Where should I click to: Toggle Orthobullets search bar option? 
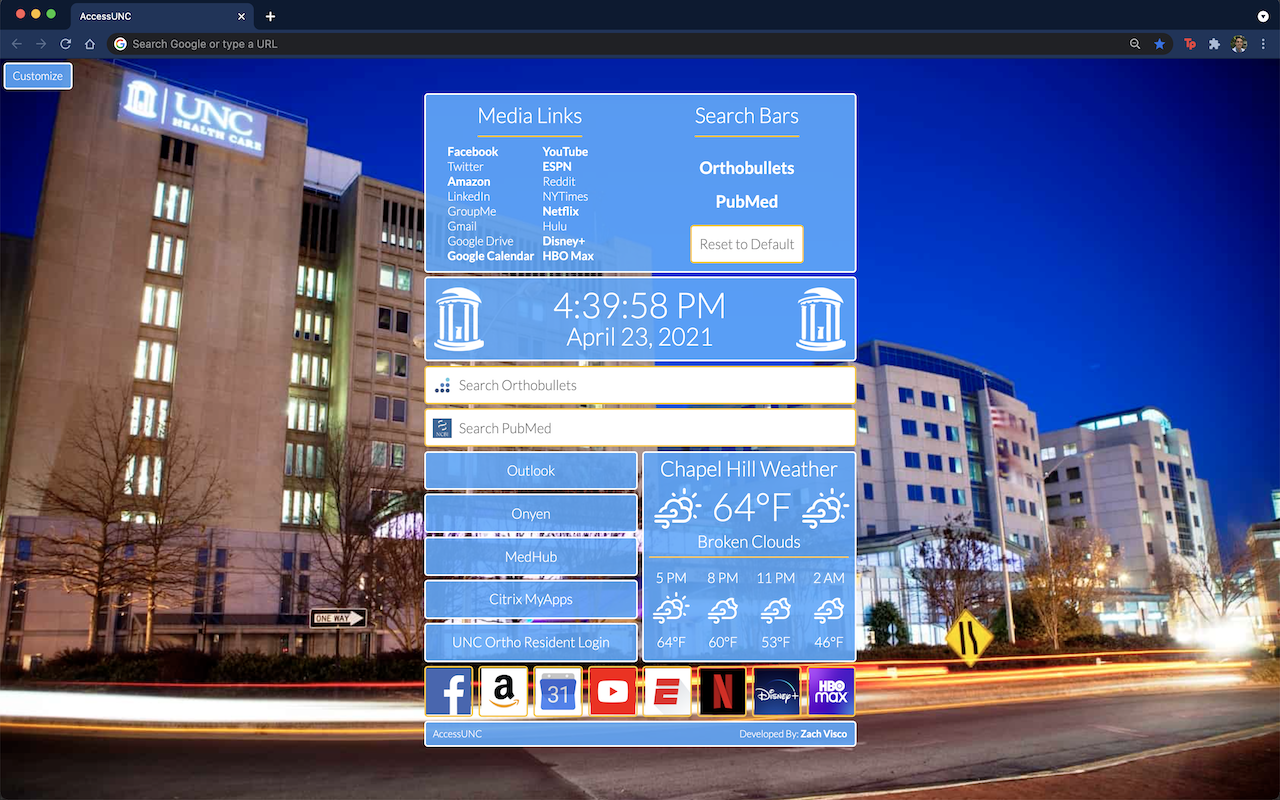point(747,168)
